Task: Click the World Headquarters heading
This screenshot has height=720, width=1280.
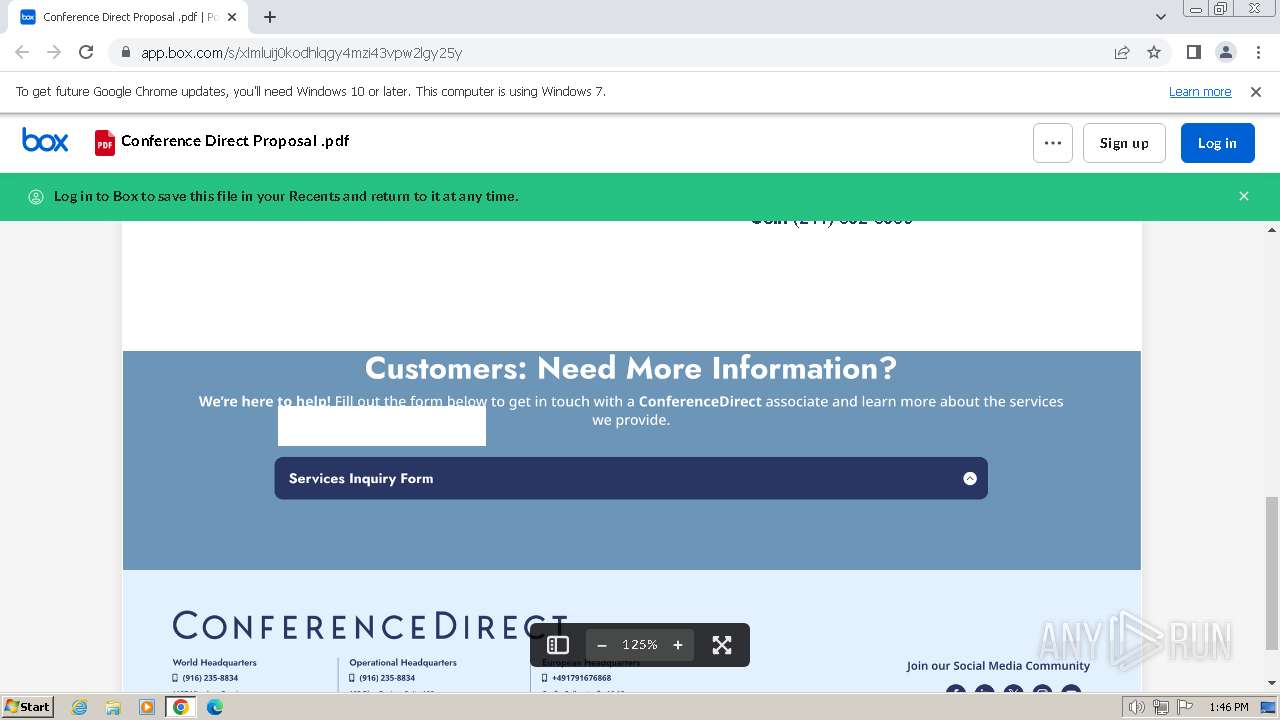Action: click(x=214, y=662)
